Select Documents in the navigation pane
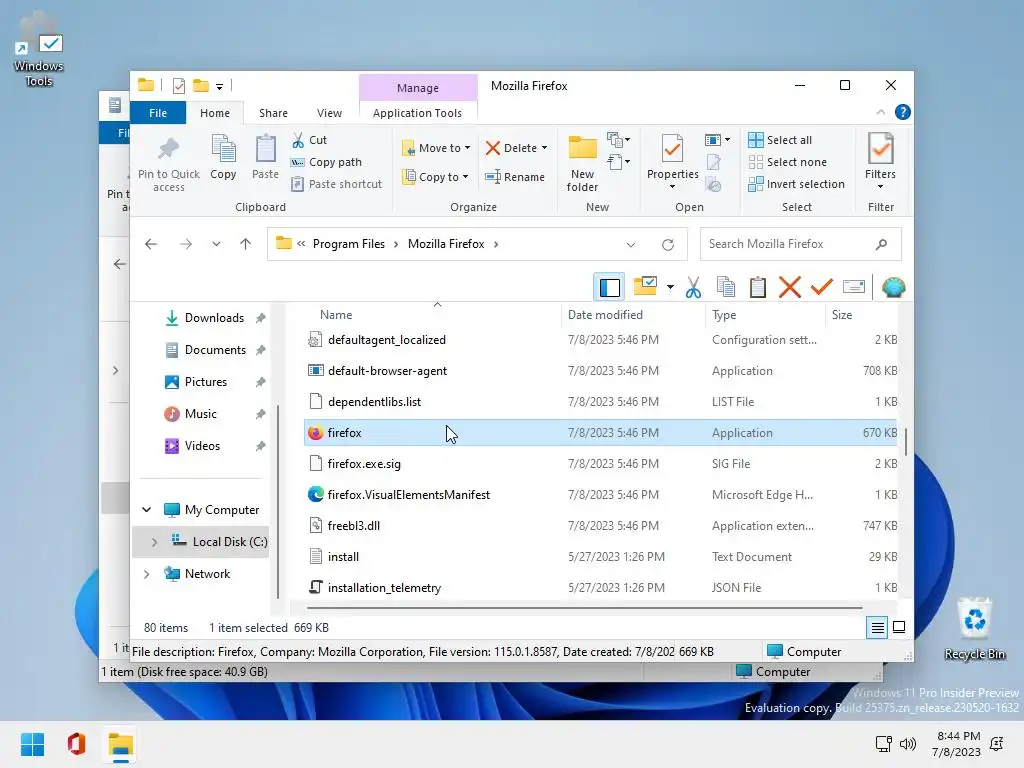 pos(205,349)
